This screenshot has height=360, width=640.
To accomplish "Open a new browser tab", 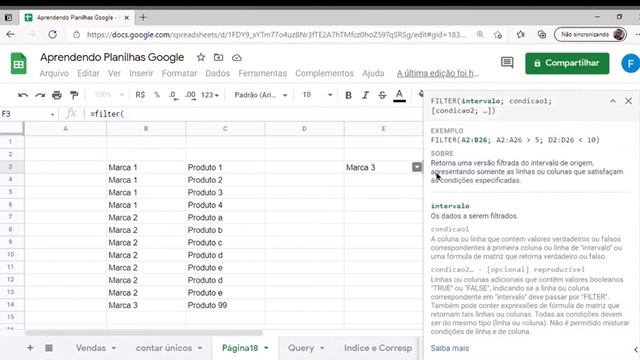I will click(143, 18).
